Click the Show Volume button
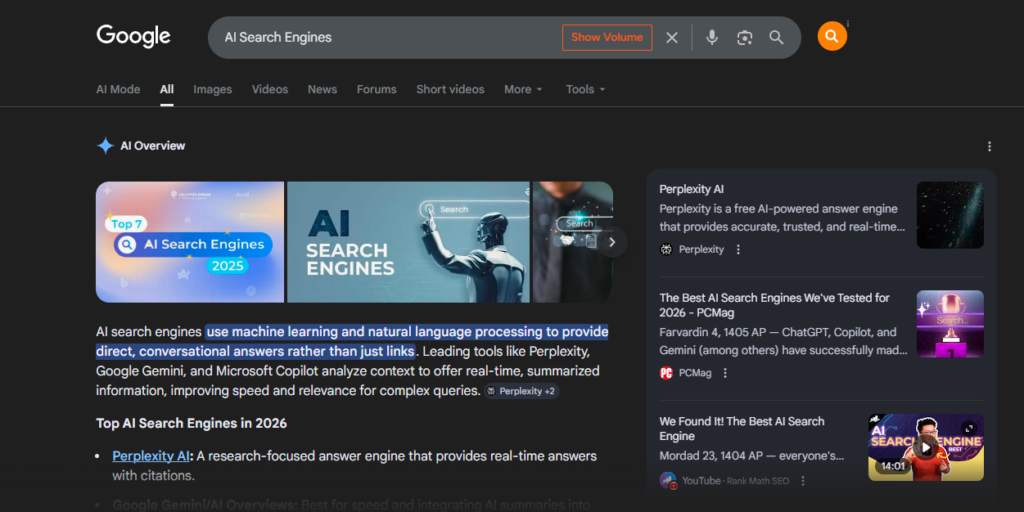Viewport: 1024px width, 512px height. [607, 37]
